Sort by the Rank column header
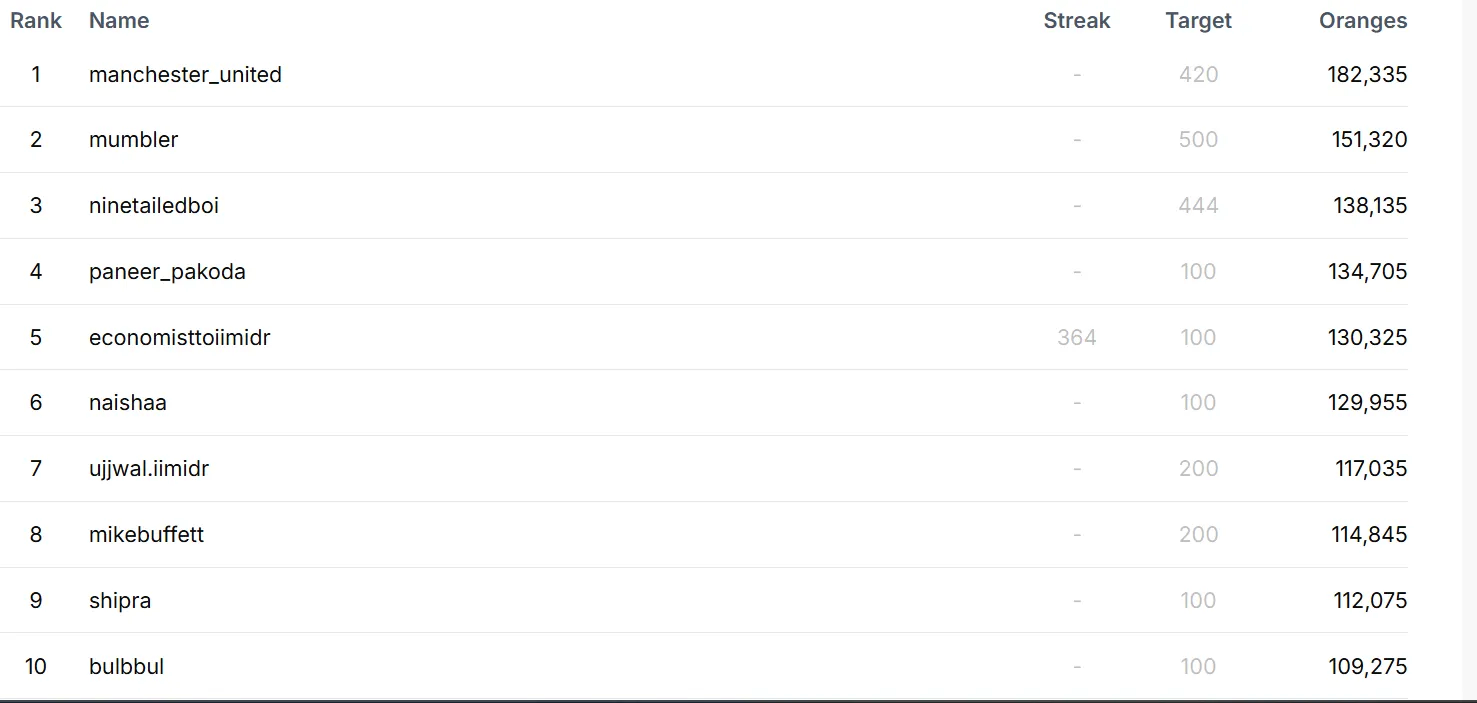Viewport: 1477px width, 703px height. pyautogui.click(x=36, y=21)
